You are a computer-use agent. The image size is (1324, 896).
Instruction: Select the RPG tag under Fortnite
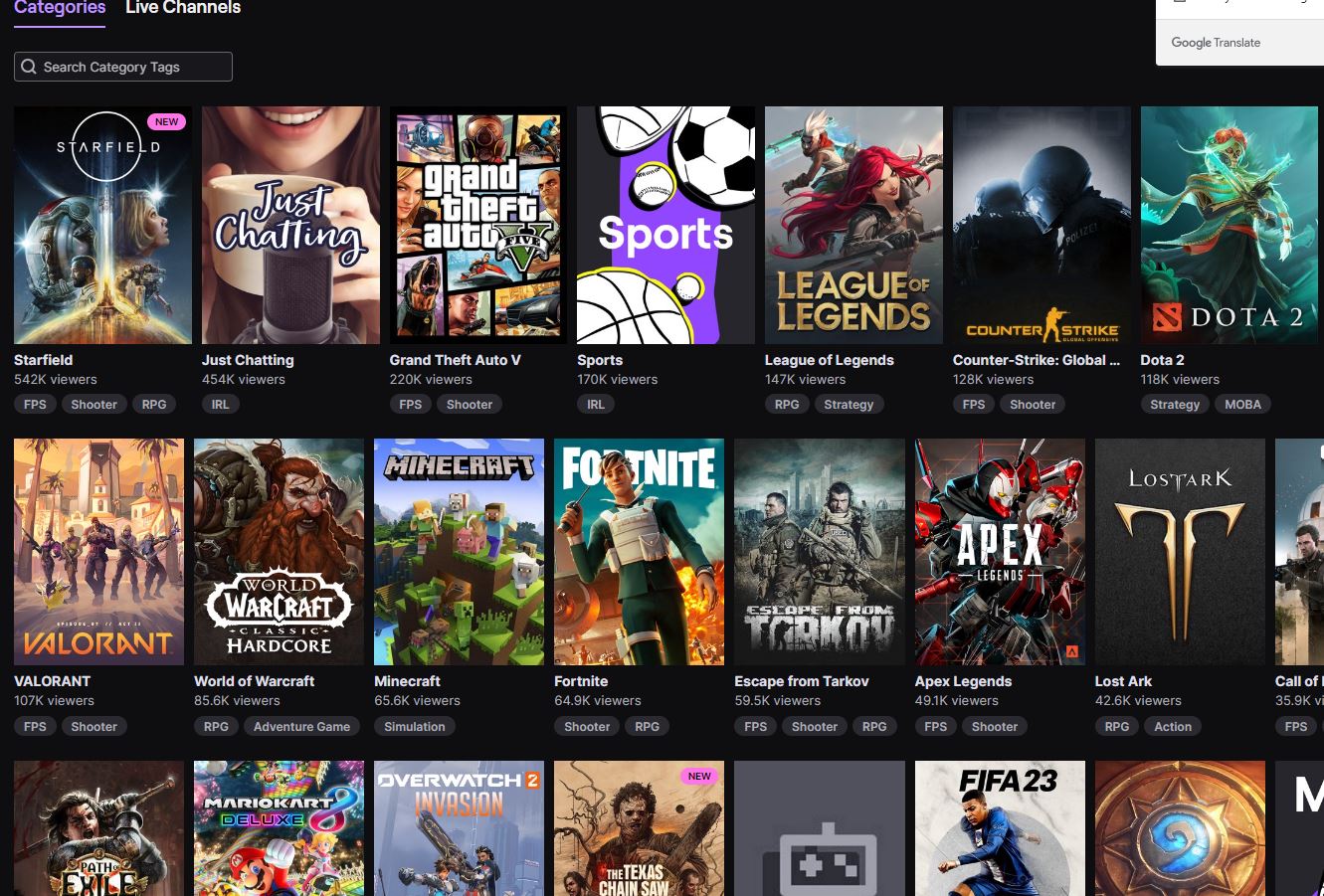[648, 727]
